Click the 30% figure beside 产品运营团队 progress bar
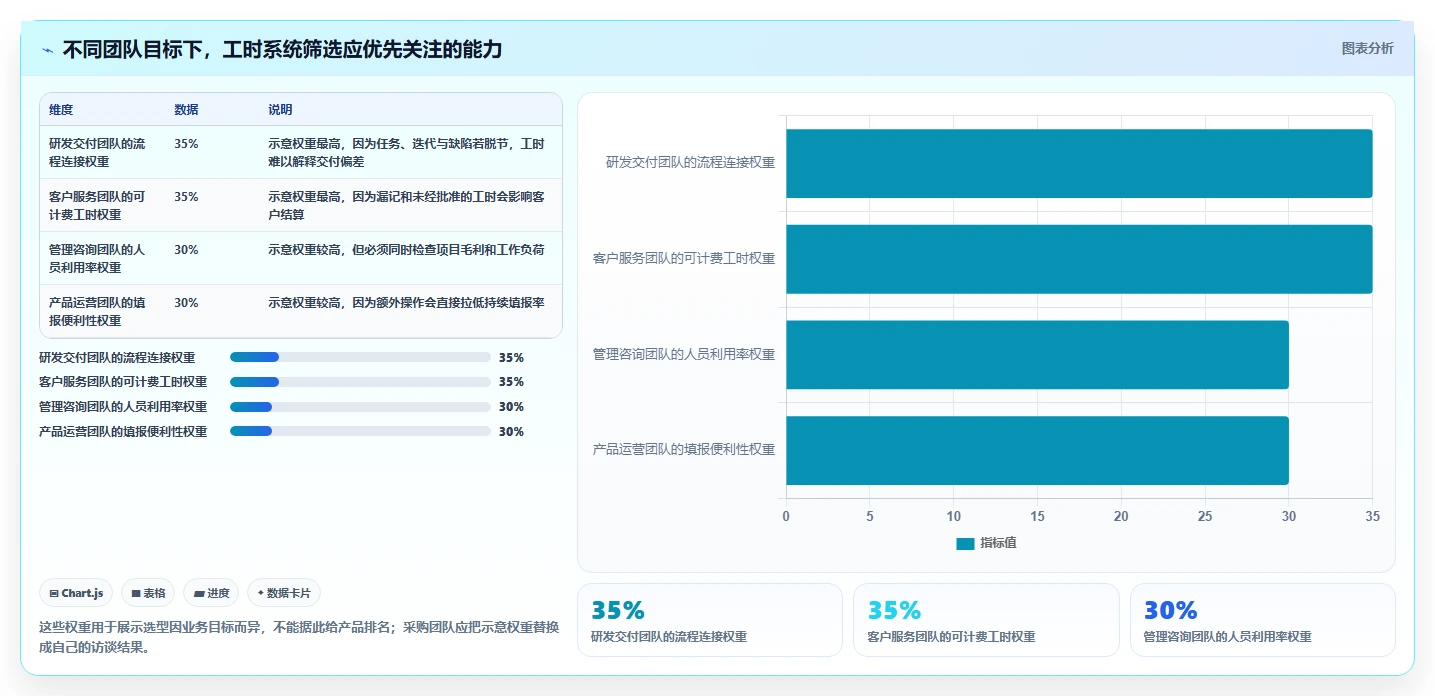 tap(511, 431)
